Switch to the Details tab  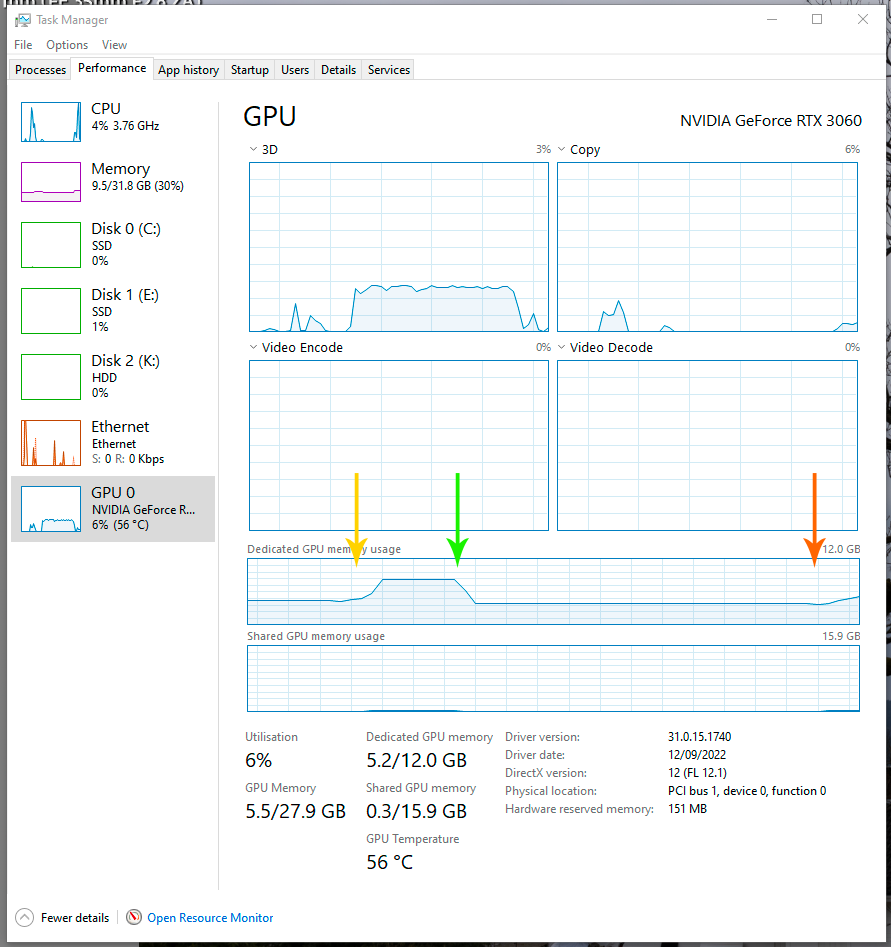click(338, 69)
